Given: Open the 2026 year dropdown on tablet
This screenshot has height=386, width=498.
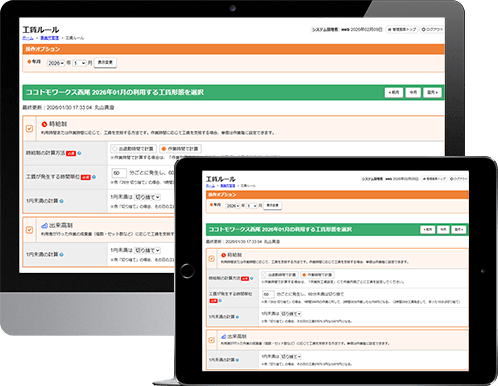Looking at the screenshot, I should tap(233, 206).
